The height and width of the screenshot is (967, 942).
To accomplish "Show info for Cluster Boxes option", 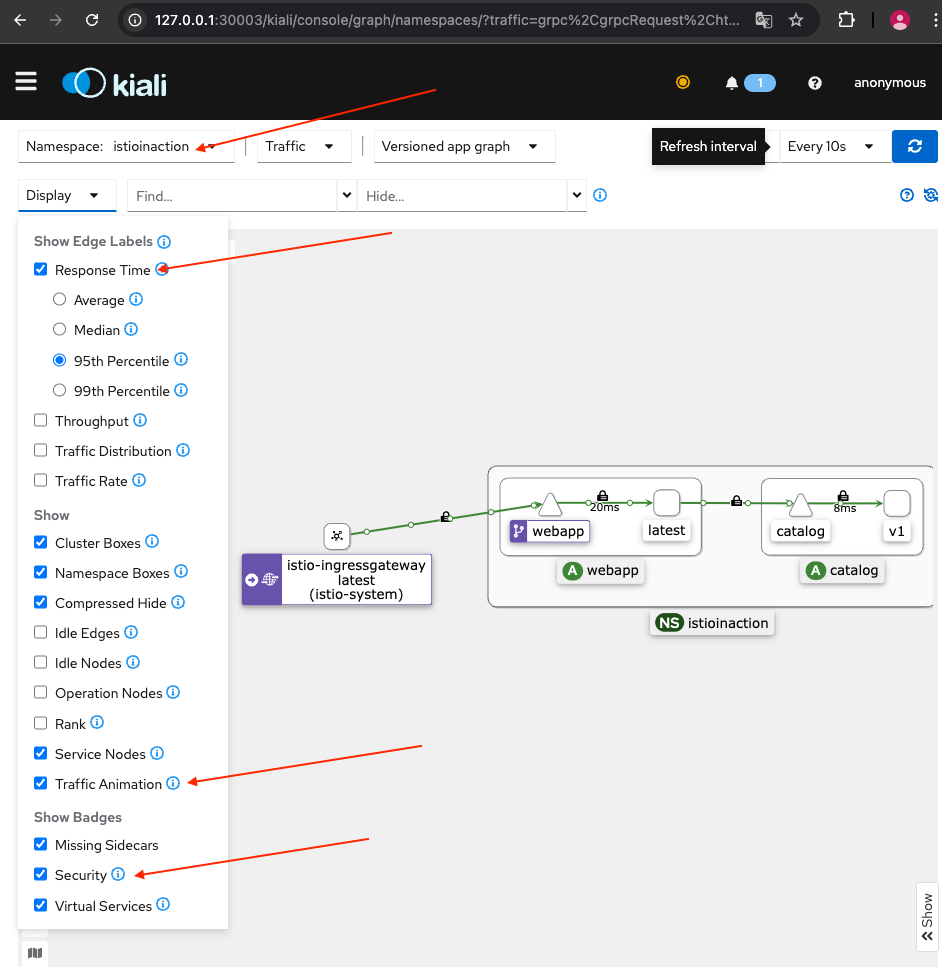I will tap(152, 541).
